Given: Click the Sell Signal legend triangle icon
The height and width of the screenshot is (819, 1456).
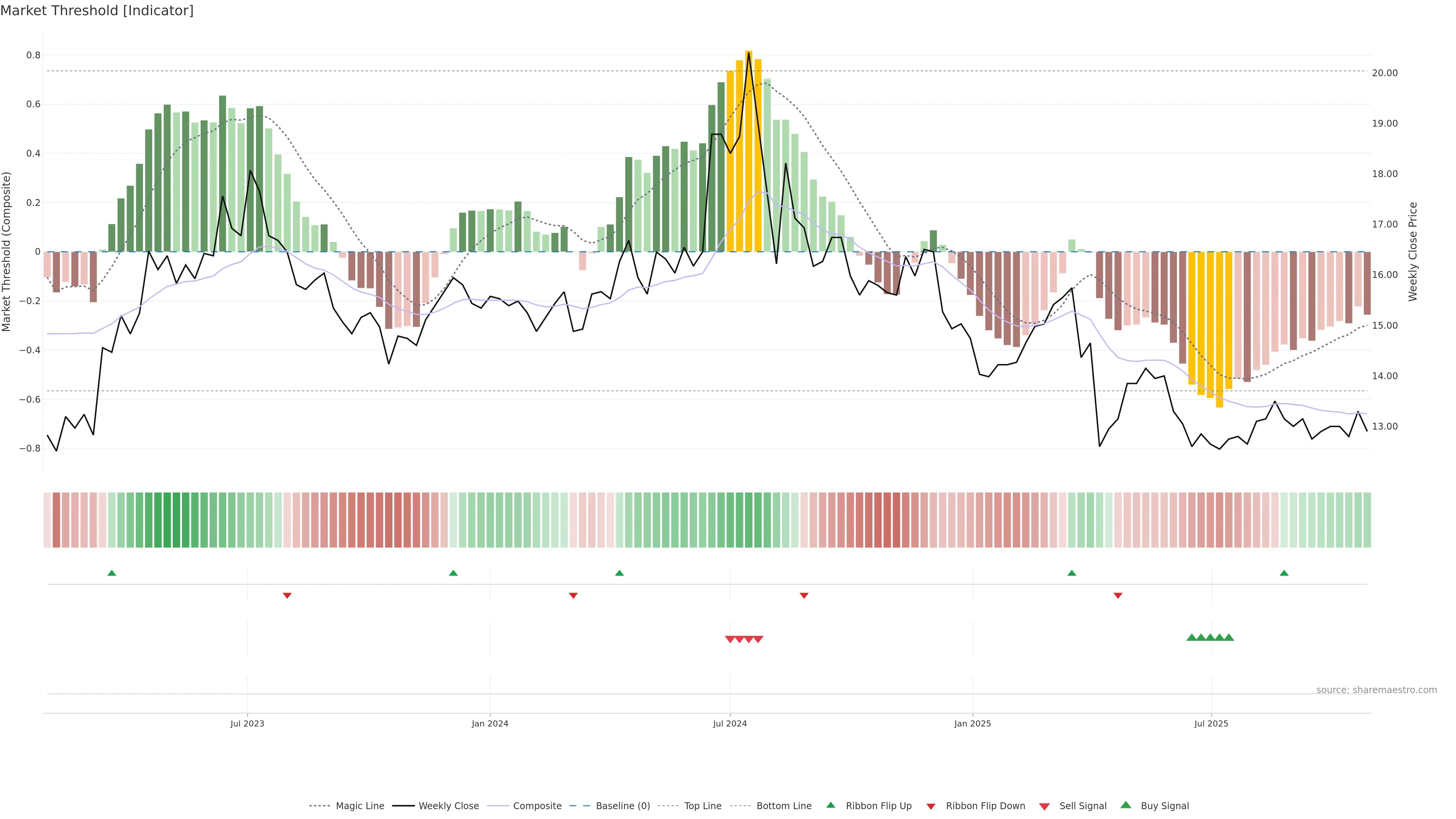Looking at the screenshot, I should pos(1045,806).
